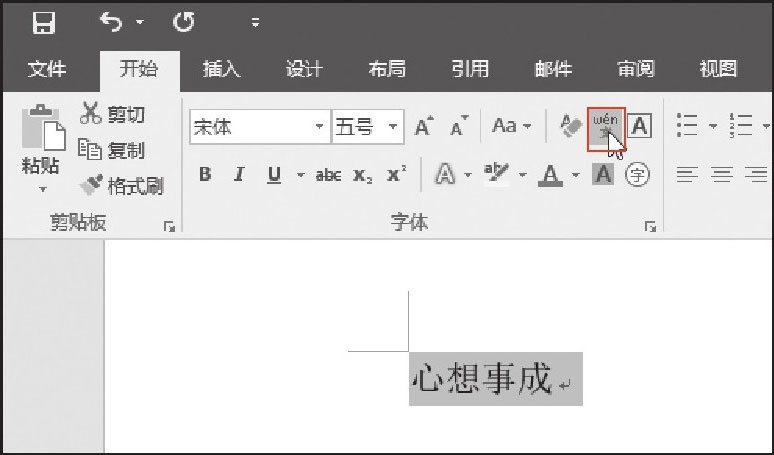
Task: Expand the font size dropdown arrow
Action: (393, 127)
